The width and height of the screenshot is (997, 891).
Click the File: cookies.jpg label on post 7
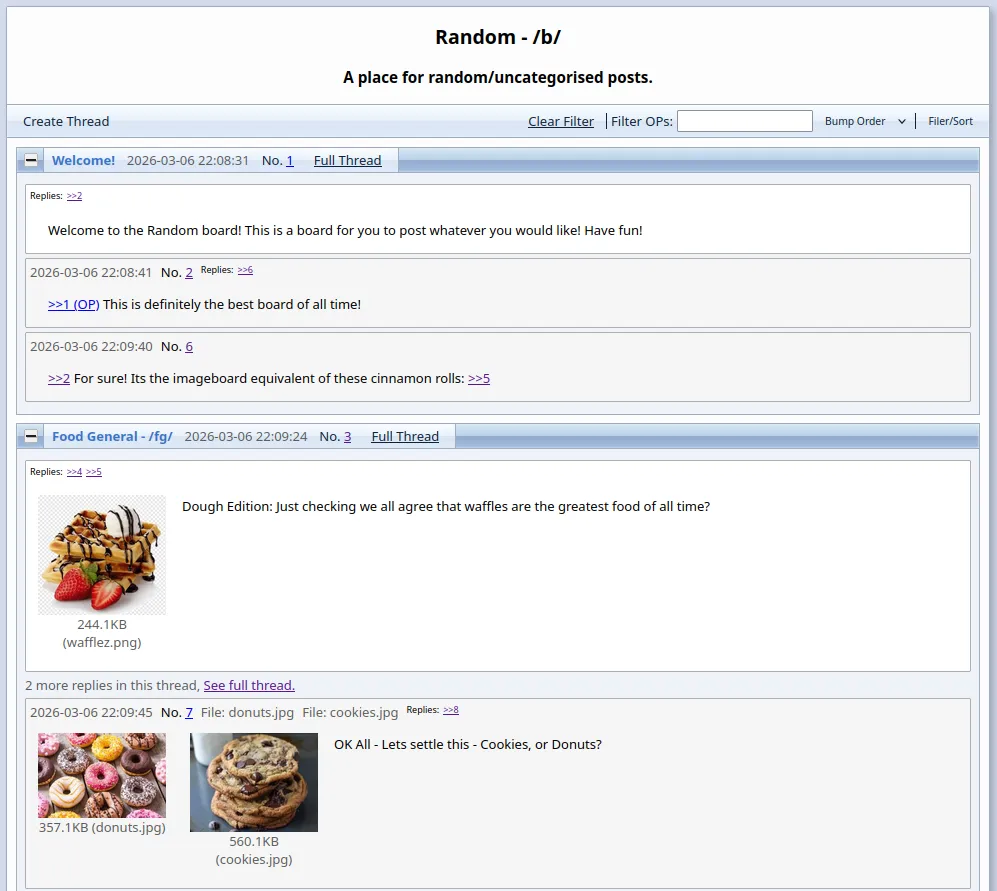(350, 712)
